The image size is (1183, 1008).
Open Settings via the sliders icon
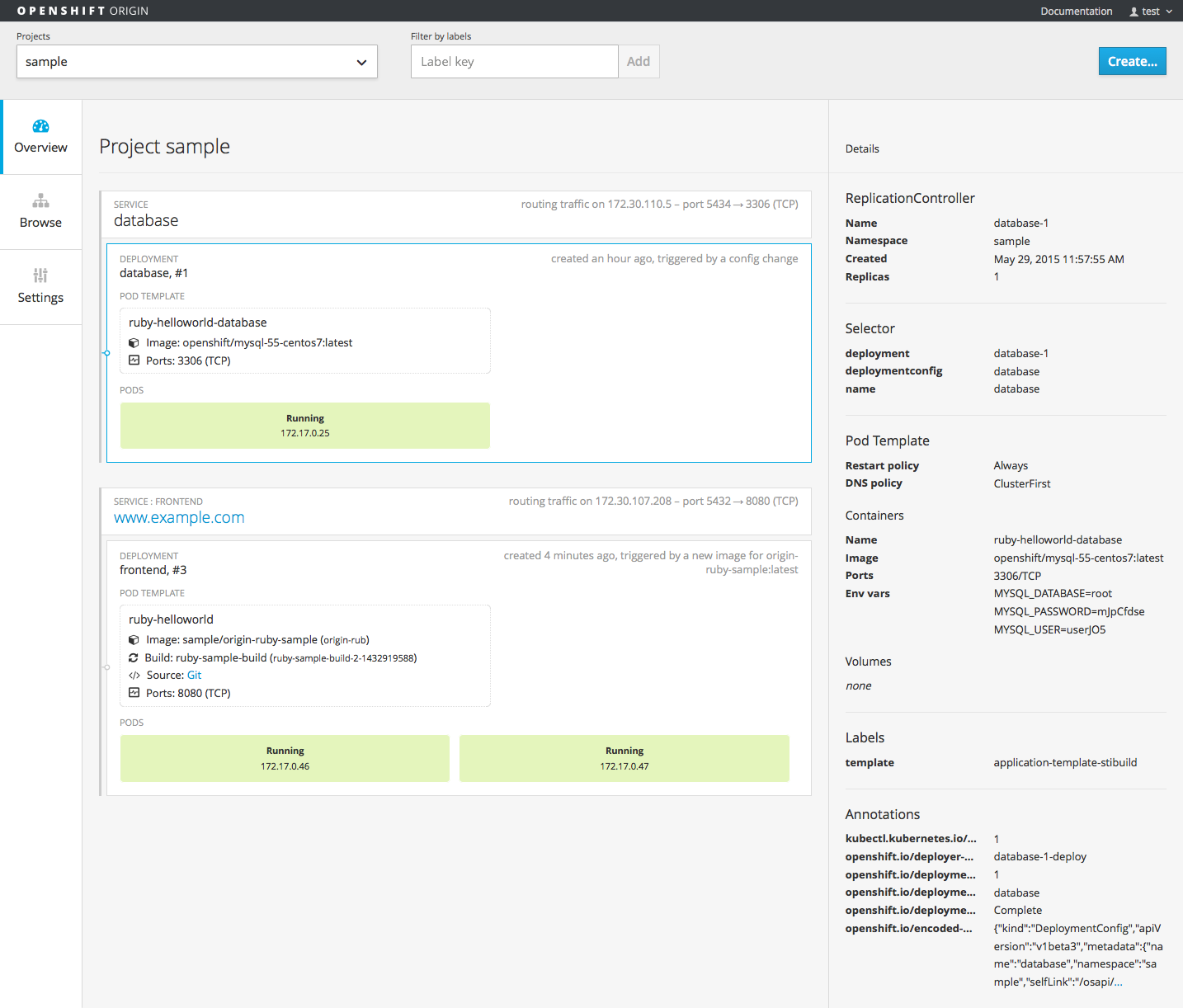coord(40,276)
